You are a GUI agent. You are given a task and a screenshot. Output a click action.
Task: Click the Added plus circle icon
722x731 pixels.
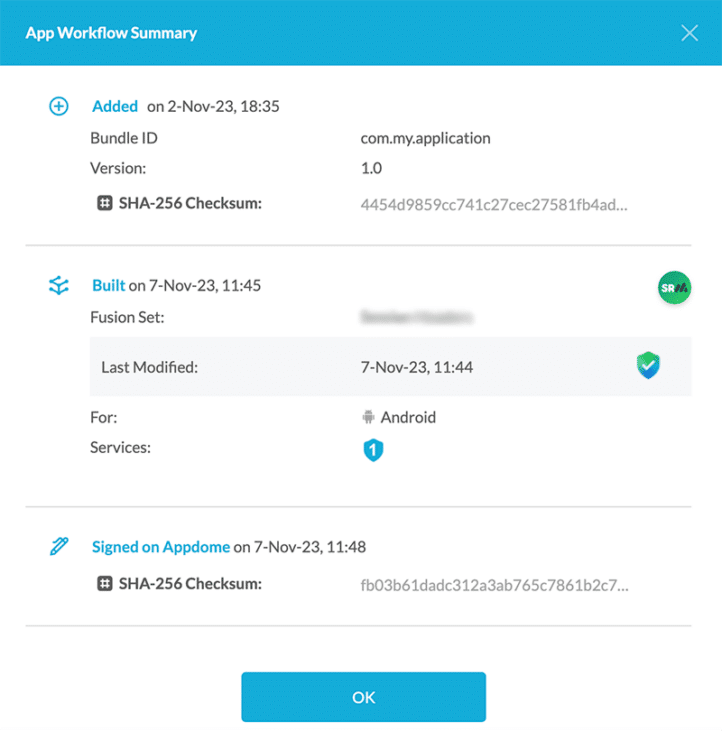click(59, 106)
